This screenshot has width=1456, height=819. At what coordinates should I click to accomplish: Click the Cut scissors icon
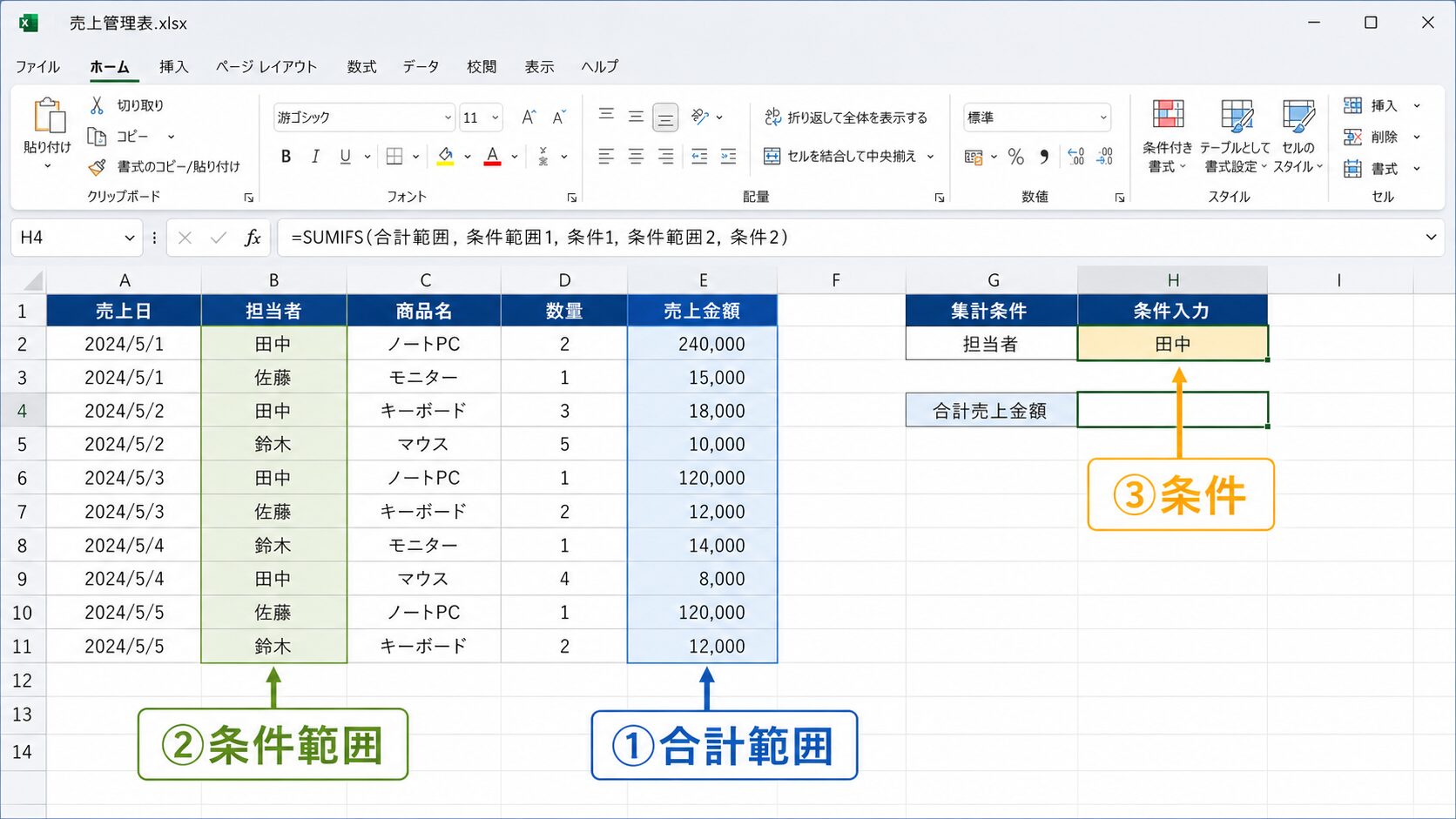click(97, 105)
